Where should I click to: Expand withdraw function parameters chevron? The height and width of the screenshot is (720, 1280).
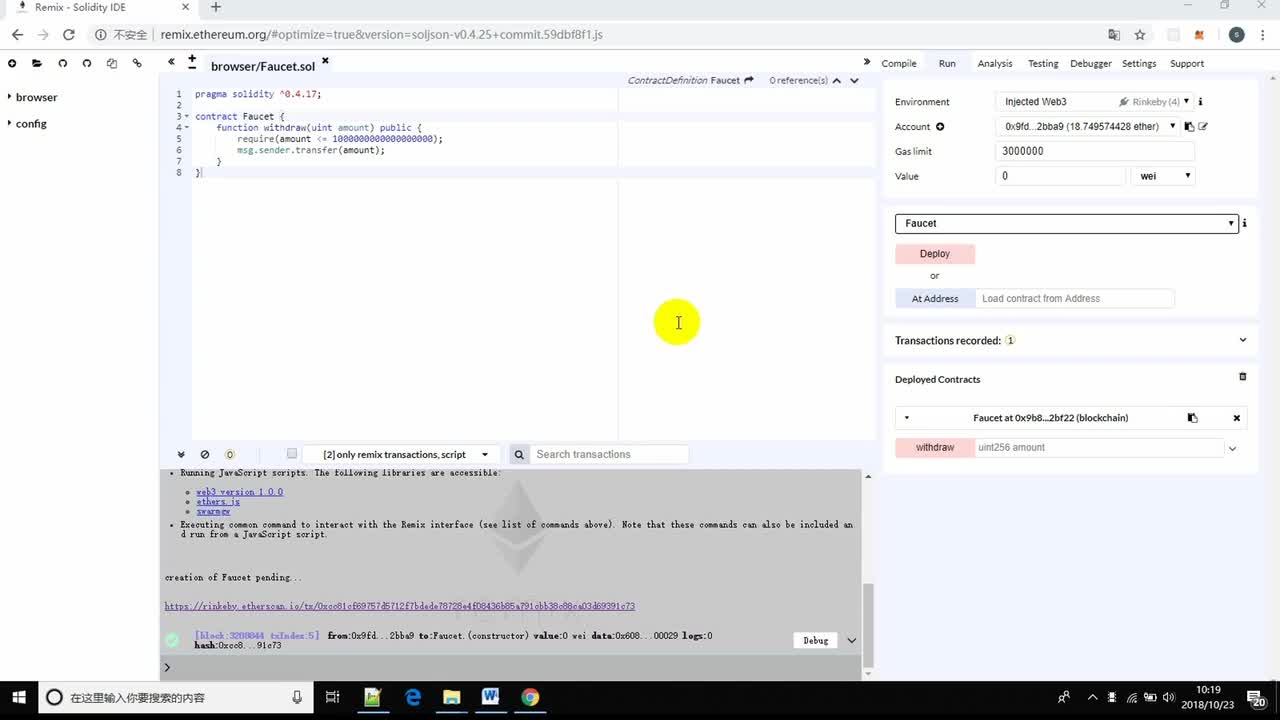[x=1232, y=448]
